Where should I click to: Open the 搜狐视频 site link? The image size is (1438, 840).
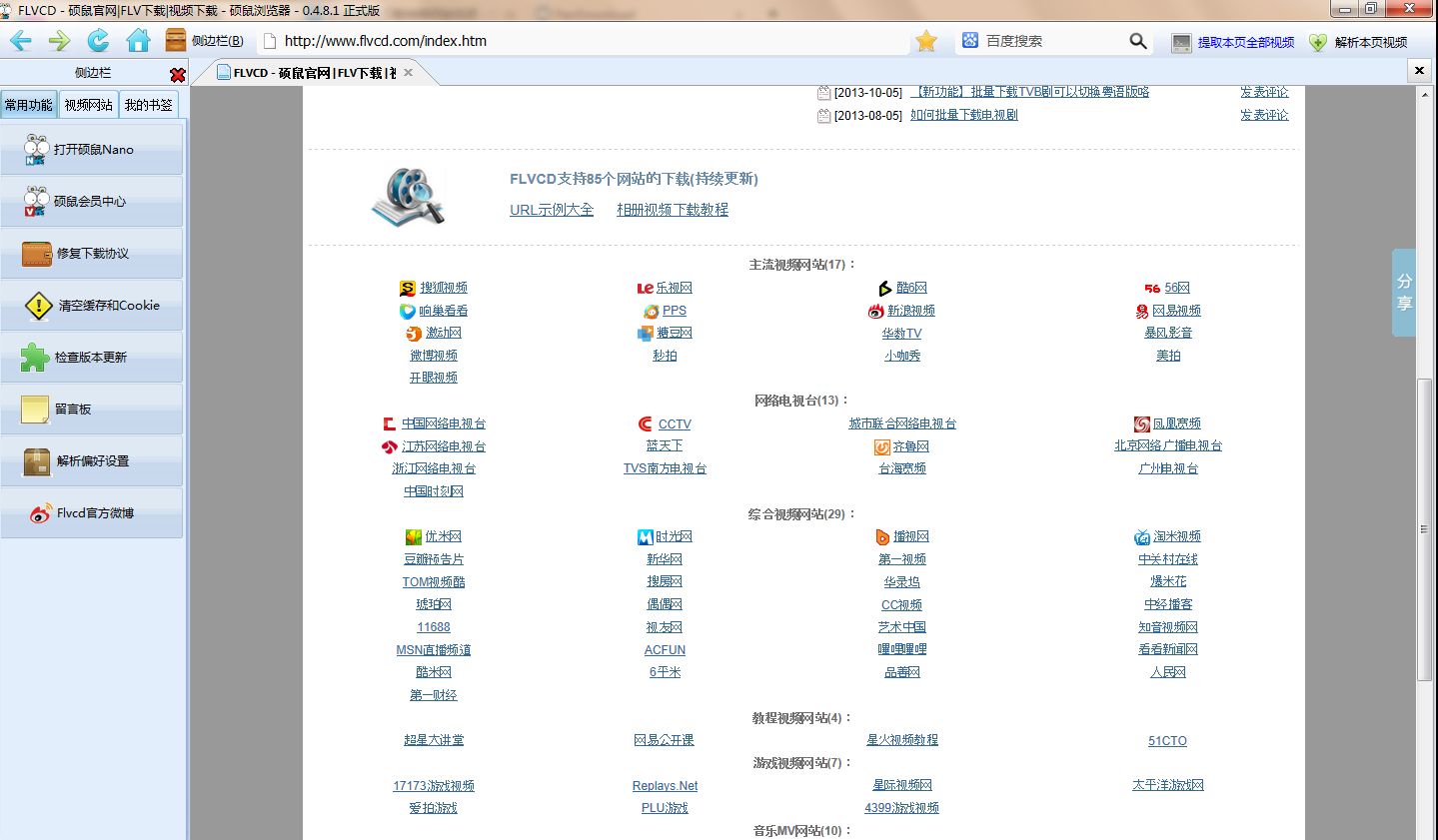pyautogui.click(x=443, y=288)
